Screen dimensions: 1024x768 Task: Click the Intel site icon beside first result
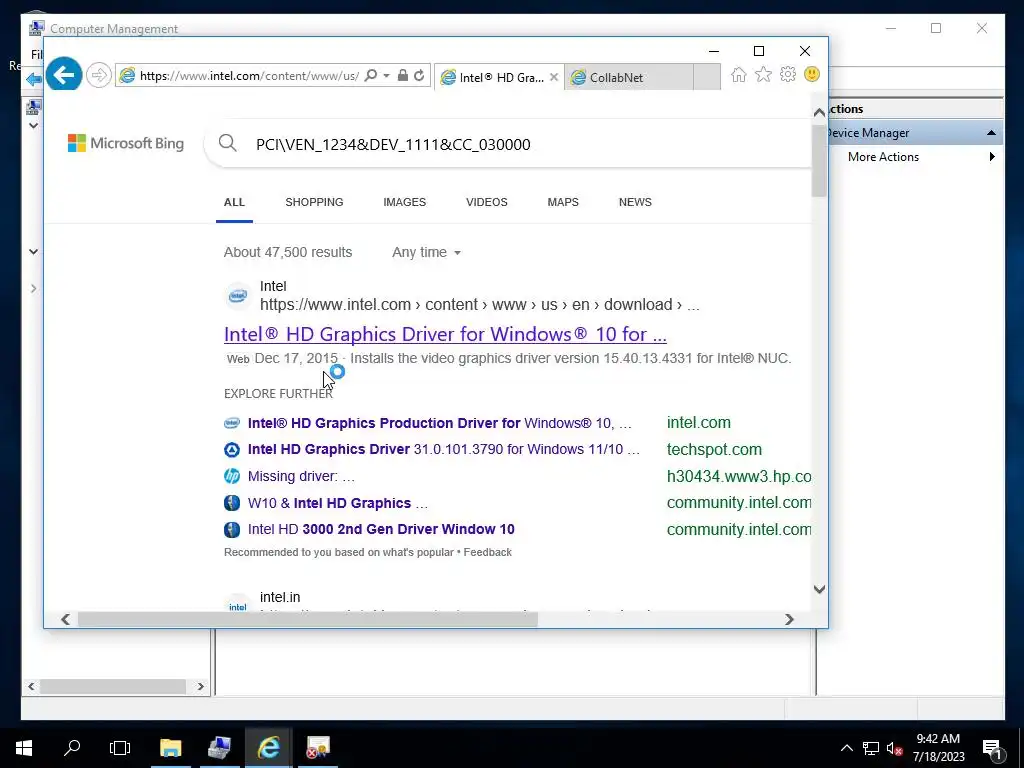coord(238,296)
